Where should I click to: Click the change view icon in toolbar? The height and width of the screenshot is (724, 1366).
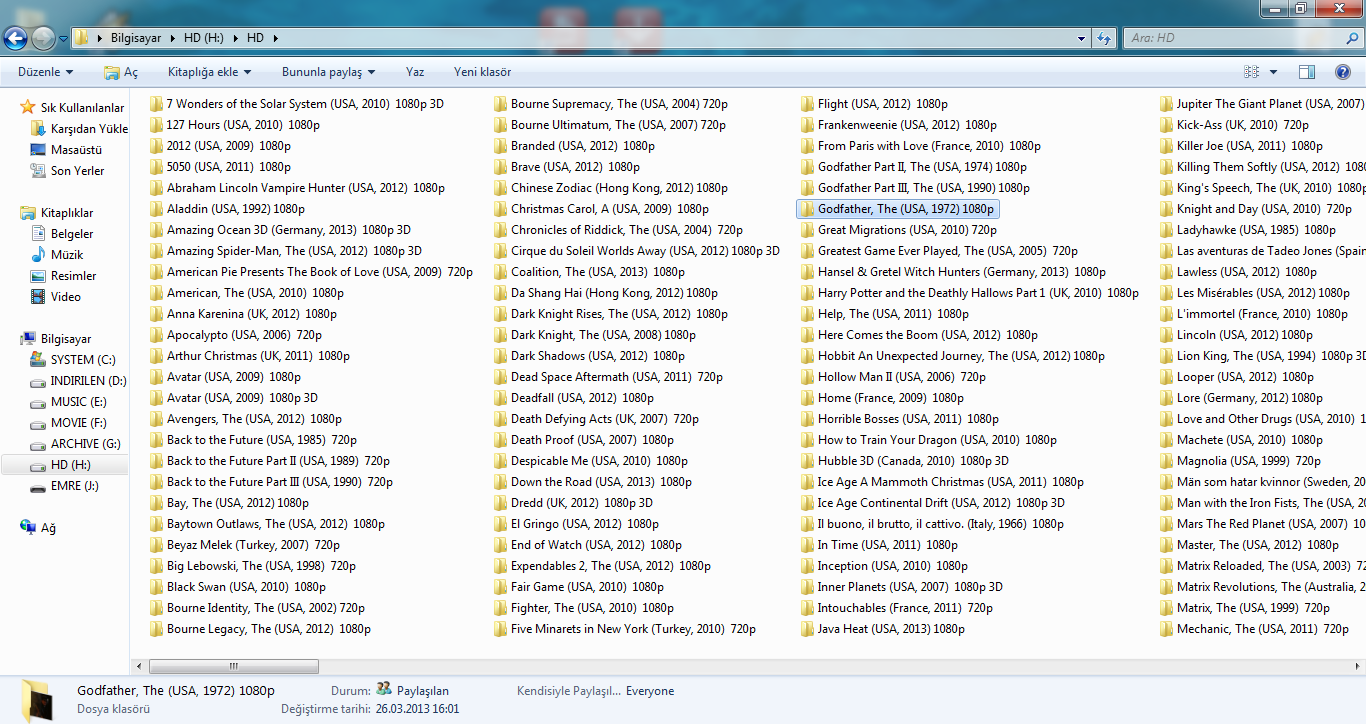[1251, 72]
